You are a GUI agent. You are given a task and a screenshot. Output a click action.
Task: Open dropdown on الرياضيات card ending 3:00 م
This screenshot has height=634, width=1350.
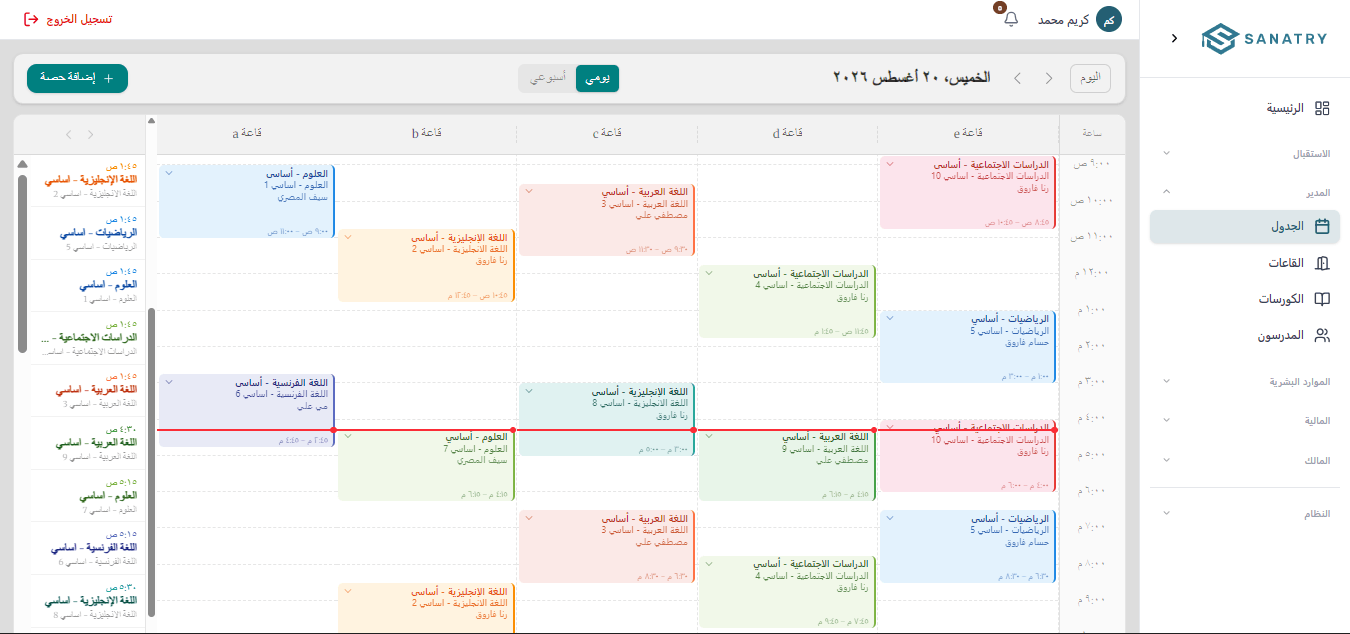click(890, 318)
